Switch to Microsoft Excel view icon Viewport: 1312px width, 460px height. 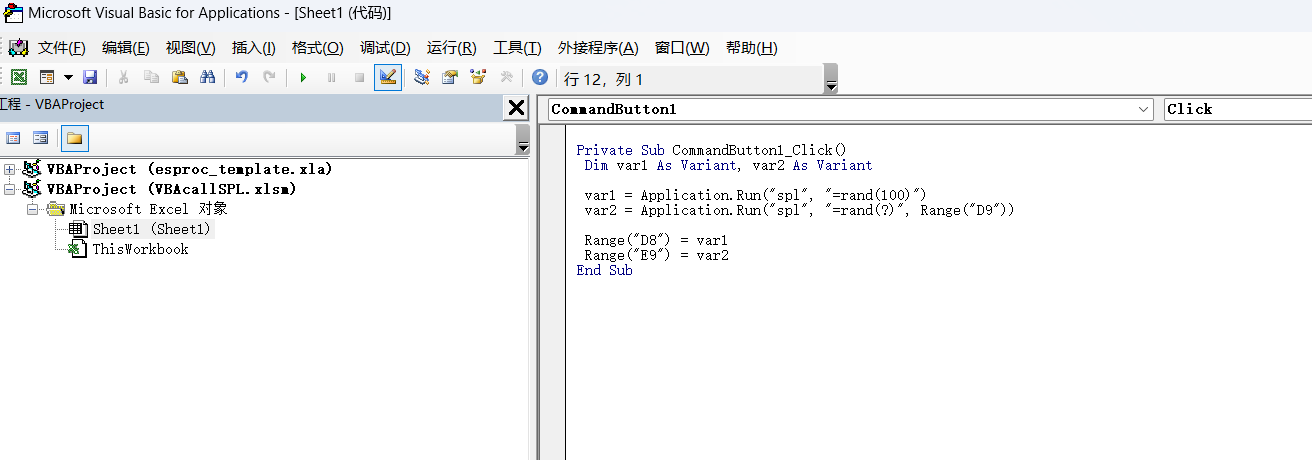coord(19,77)
